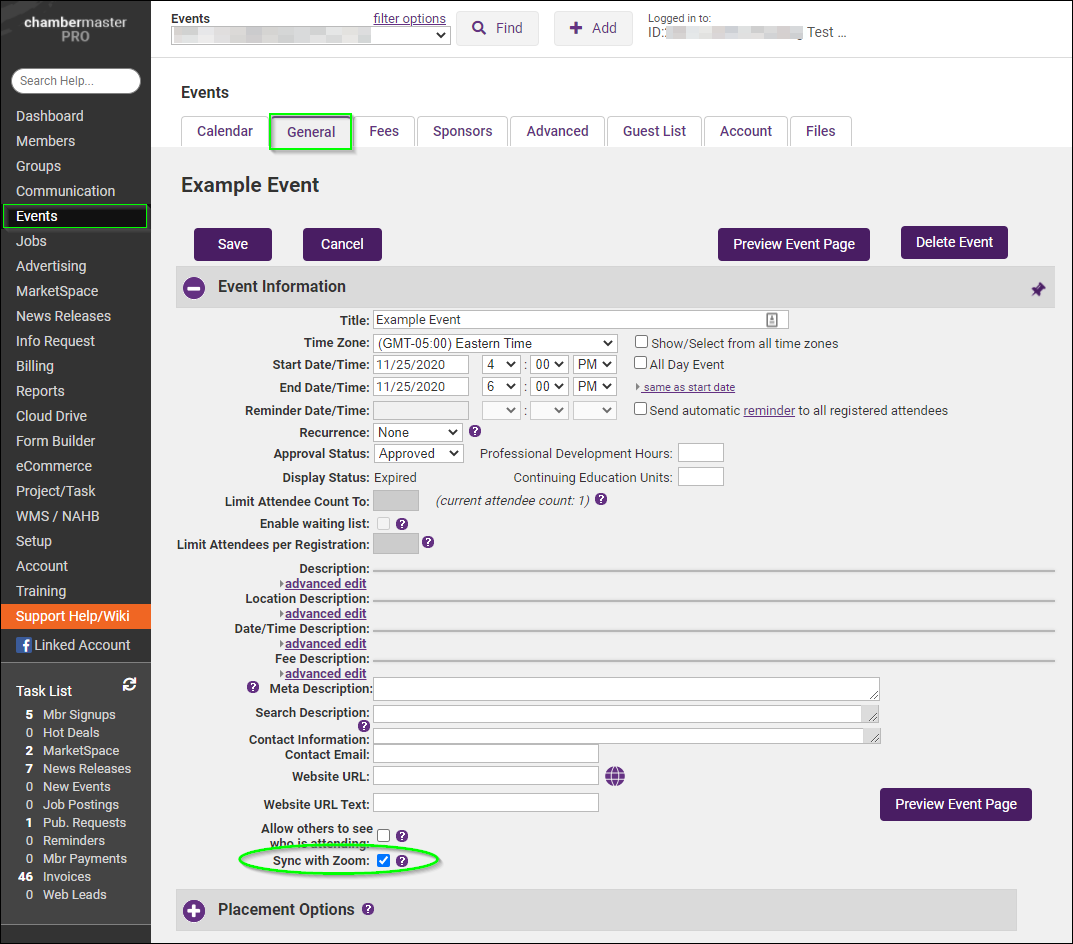Click the help icon next to Meta Description
The image size is (1073, 944).
[253, 687]
